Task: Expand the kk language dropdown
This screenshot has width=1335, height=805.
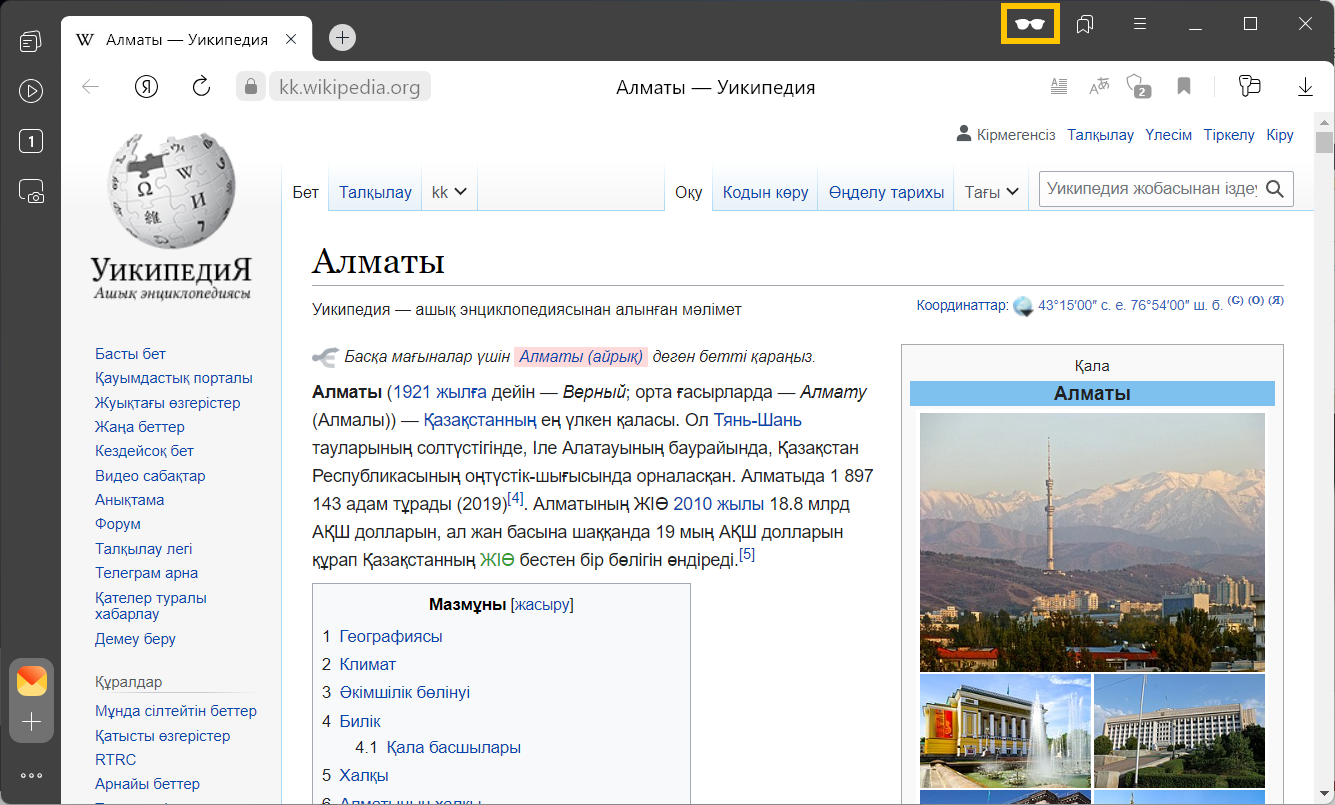Action: point(449,192)
